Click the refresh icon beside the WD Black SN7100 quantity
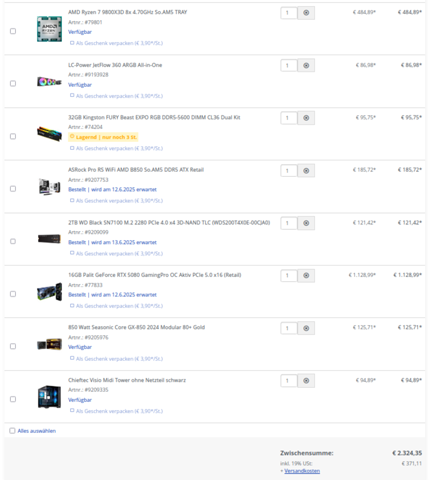Viewport: 433px width, 480px height. pyautogui.click(x=306, y=223)
